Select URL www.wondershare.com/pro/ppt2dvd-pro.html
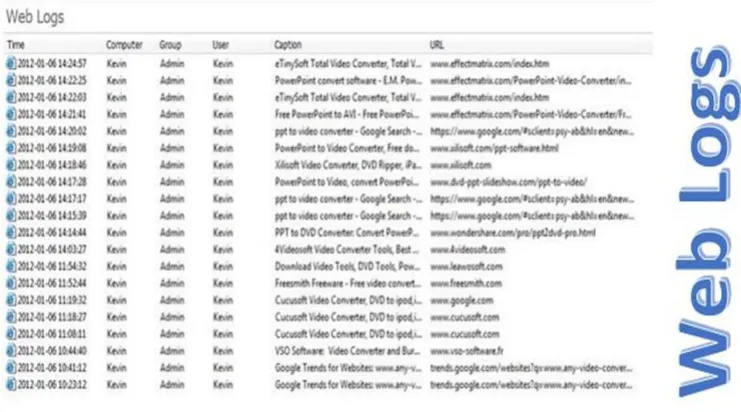 click(x=513, y=232)
